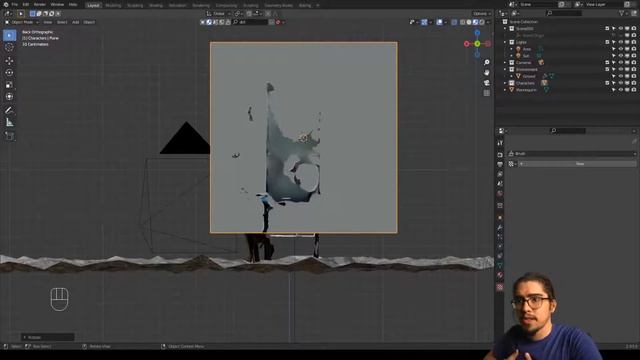Click the viewport pan hand icon
Screen dimensions: 640x360
(487, 73)
